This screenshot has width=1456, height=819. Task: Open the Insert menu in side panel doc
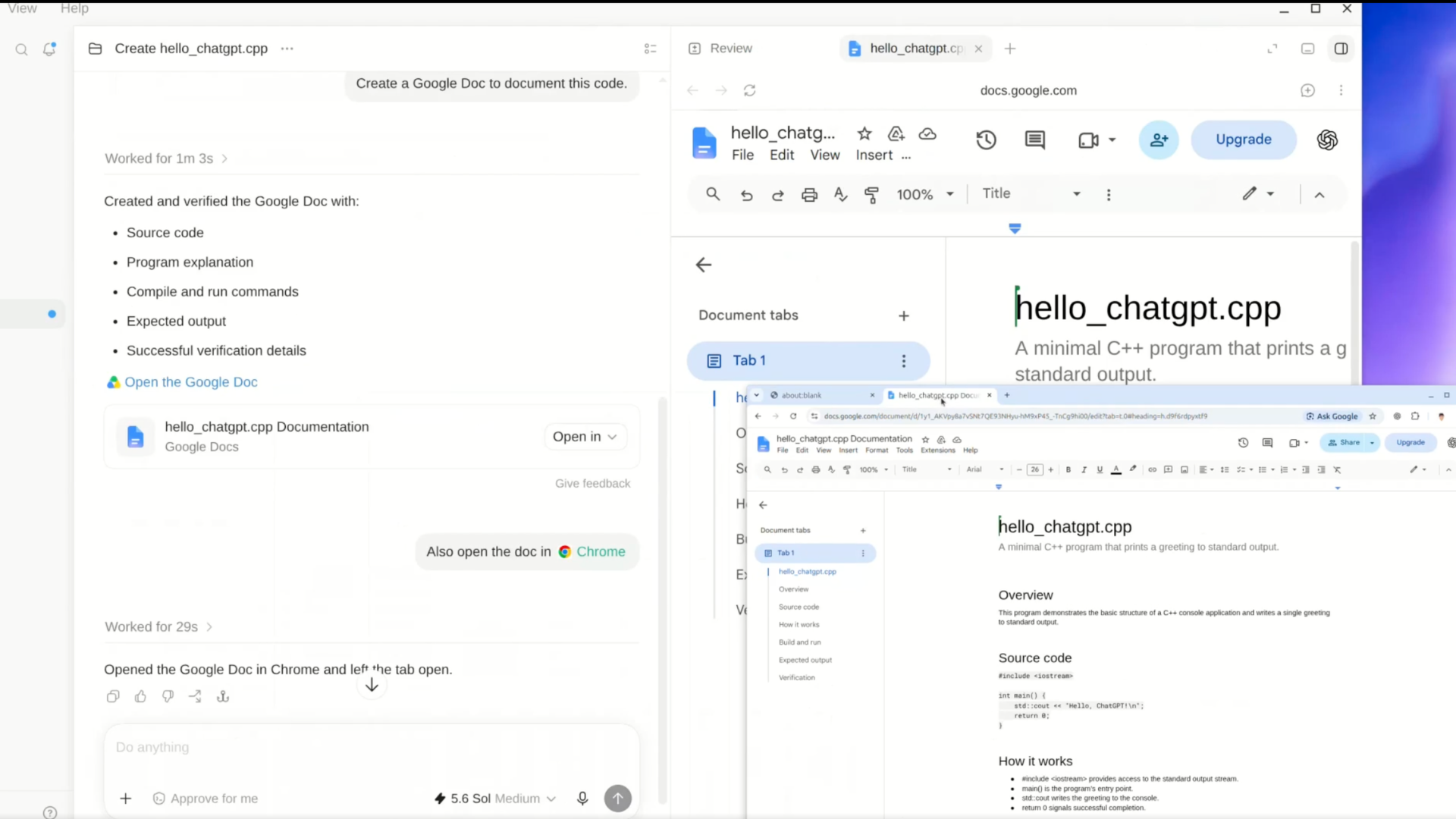tap(874, 155)
